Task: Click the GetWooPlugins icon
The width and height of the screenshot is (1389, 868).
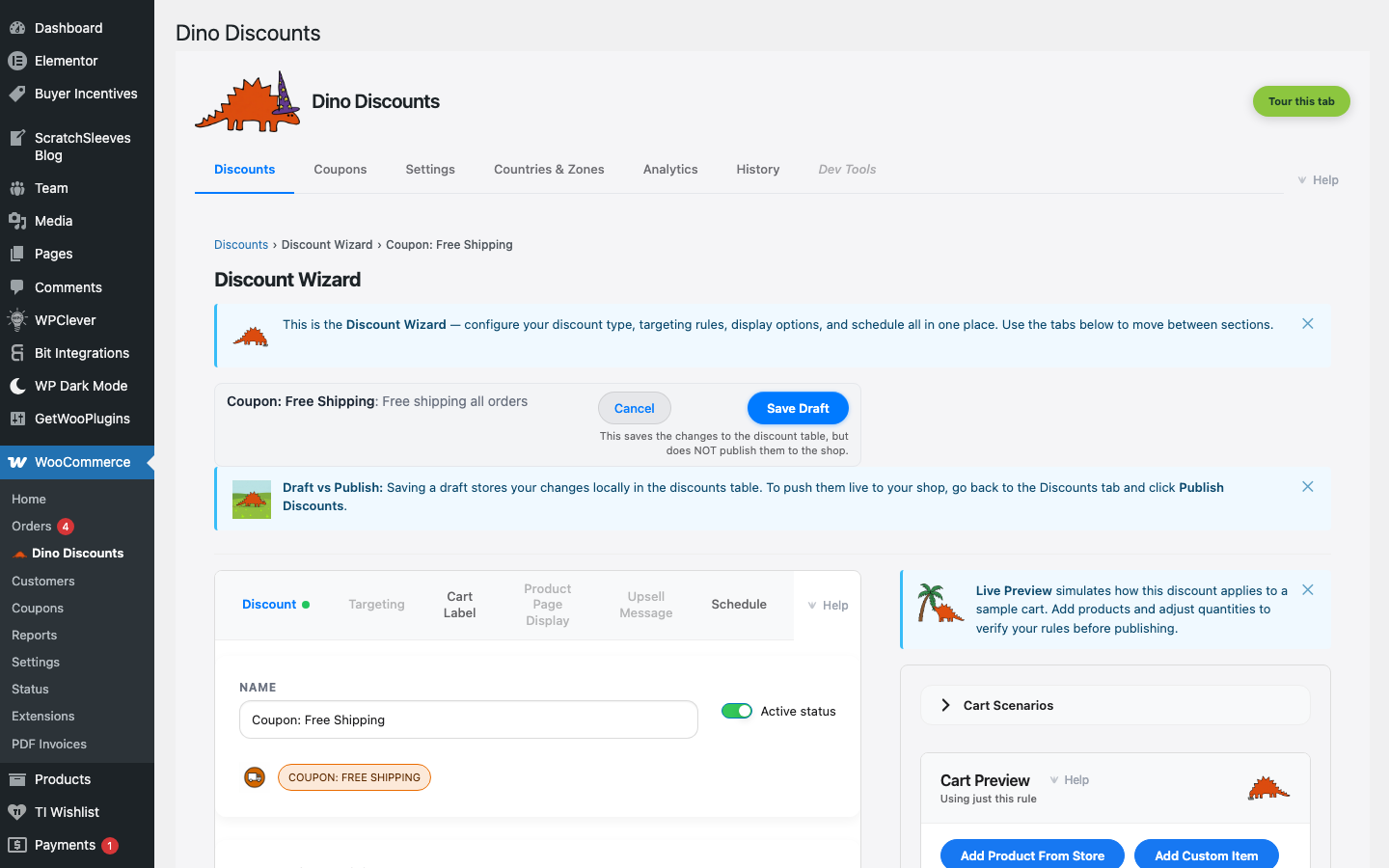Action: click(x=17, y=419)
